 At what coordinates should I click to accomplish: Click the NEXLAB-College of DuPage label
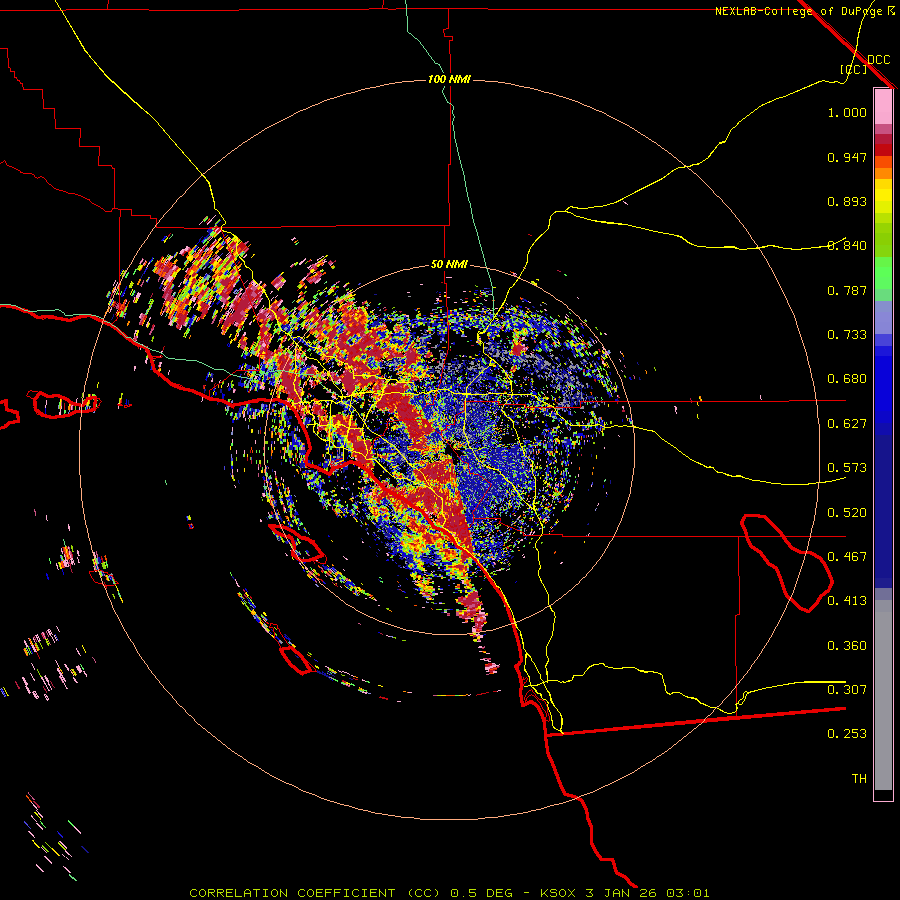[798, 11]
